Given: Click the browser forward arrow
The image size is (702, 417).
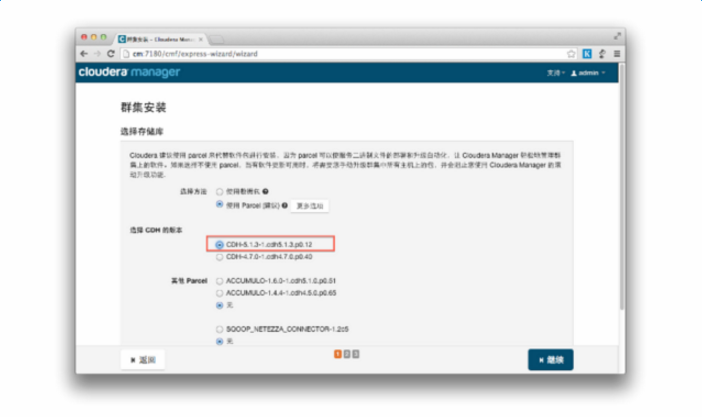Looking at the screenshot, I should tap(96, 53).
